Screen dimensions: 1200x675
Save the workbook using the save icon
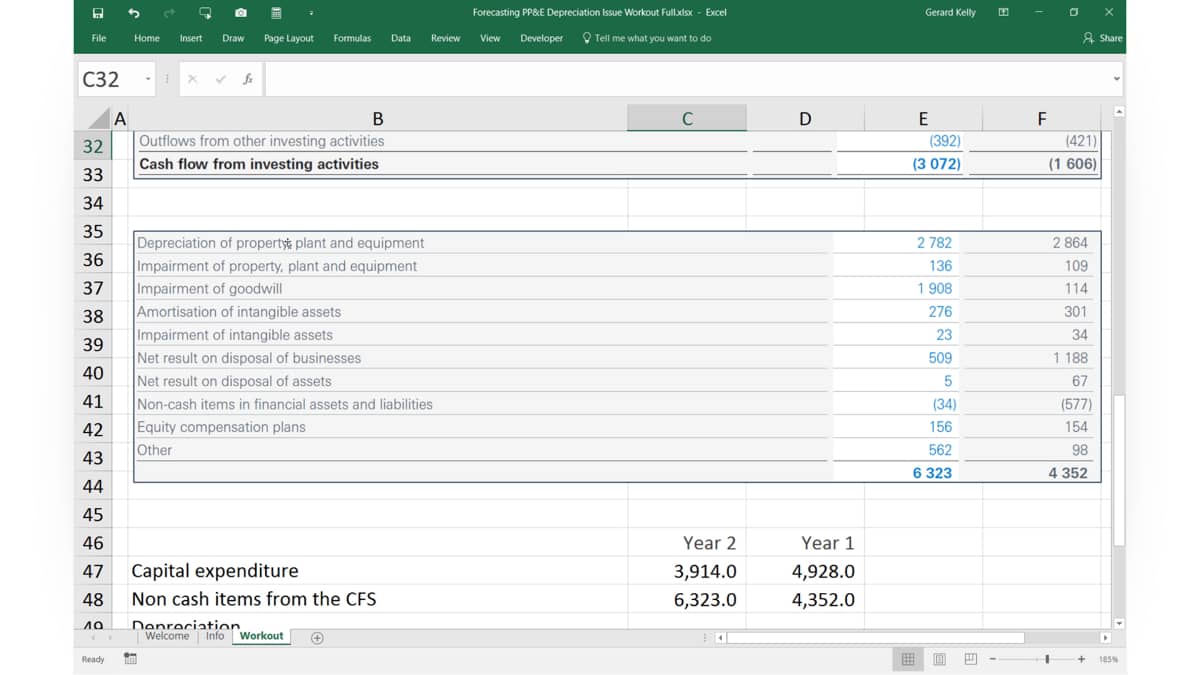coord(98,13)
